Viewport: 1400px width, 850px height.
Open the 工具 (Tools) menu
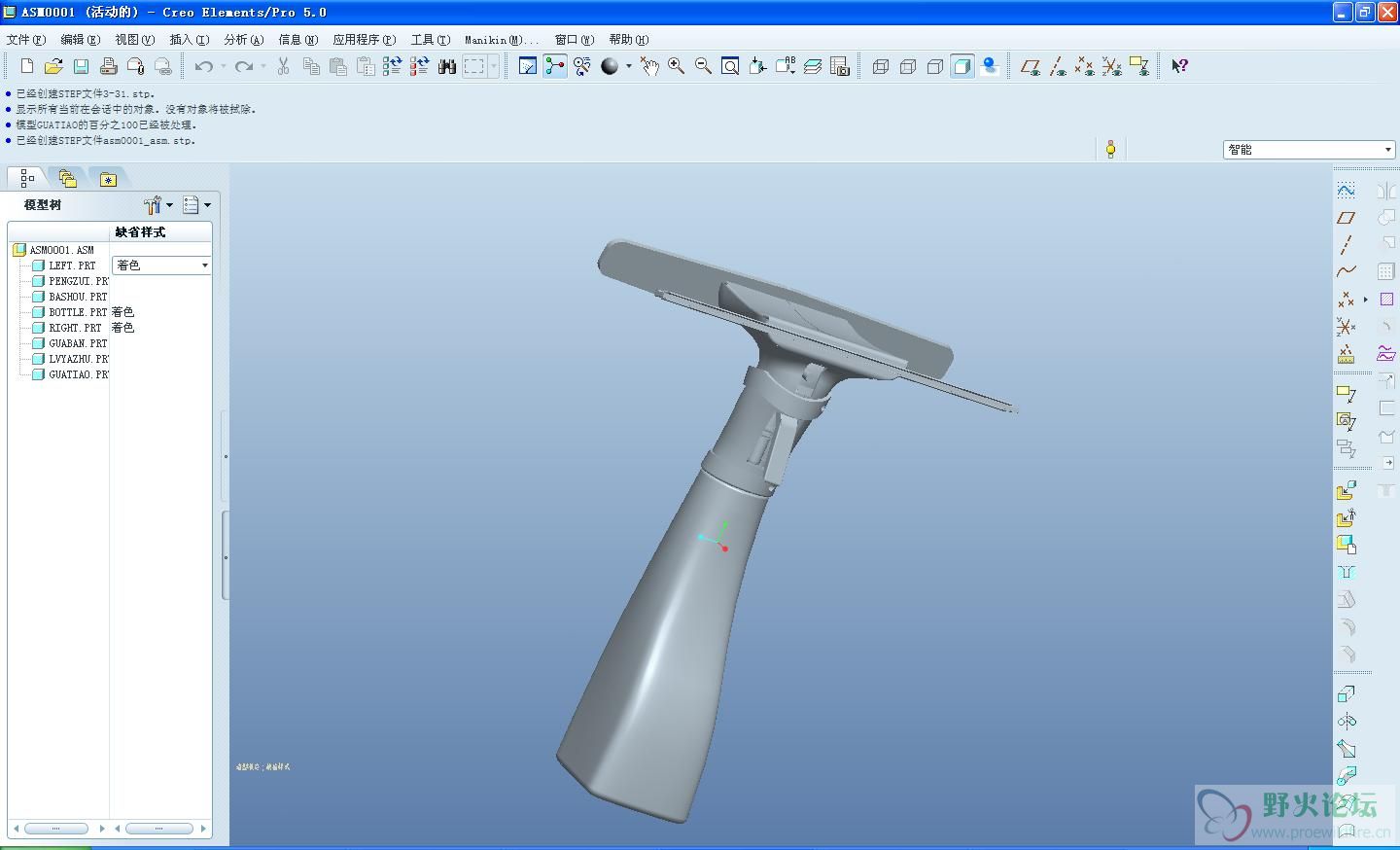[x=431, y=40]
